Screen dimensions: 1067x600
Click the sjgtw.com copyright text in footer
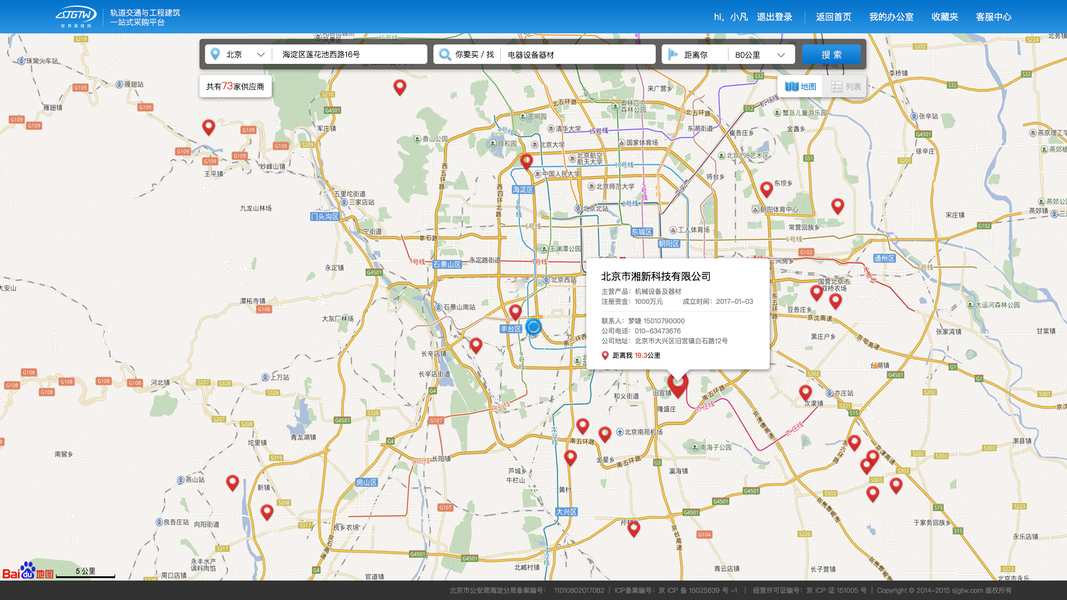(944, 590)
